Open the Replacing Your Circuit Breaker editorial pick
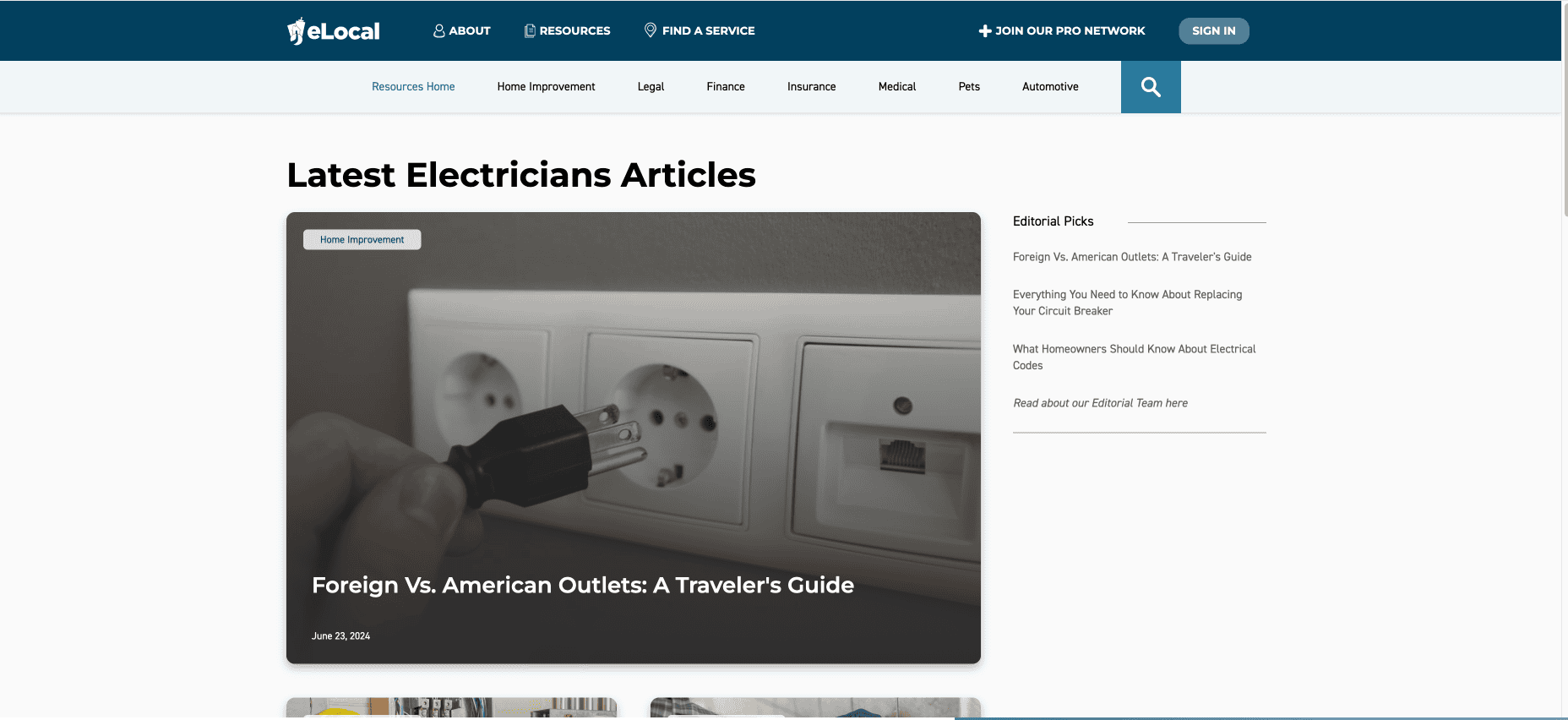This screenshot has width=1568, height=720. pos(1127,303)
